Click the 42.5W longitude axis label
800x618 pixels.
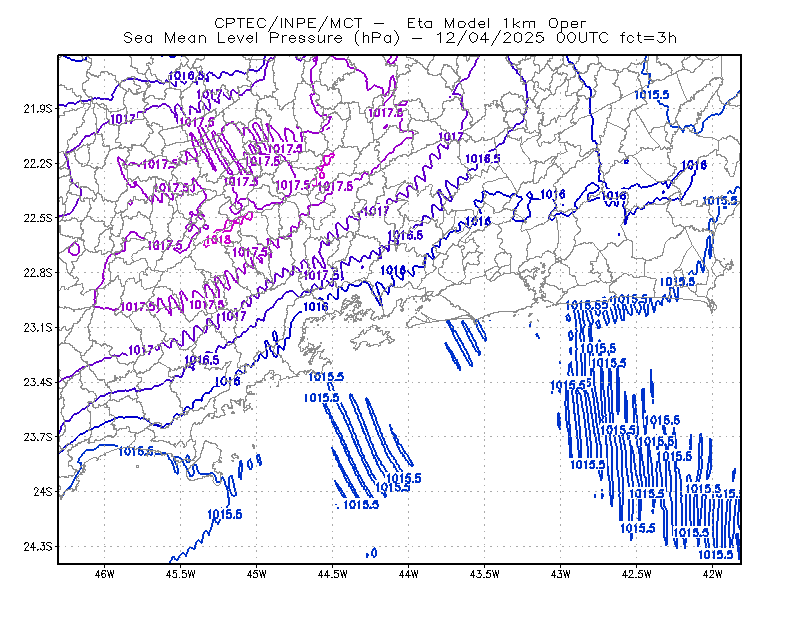click(636, 574)
